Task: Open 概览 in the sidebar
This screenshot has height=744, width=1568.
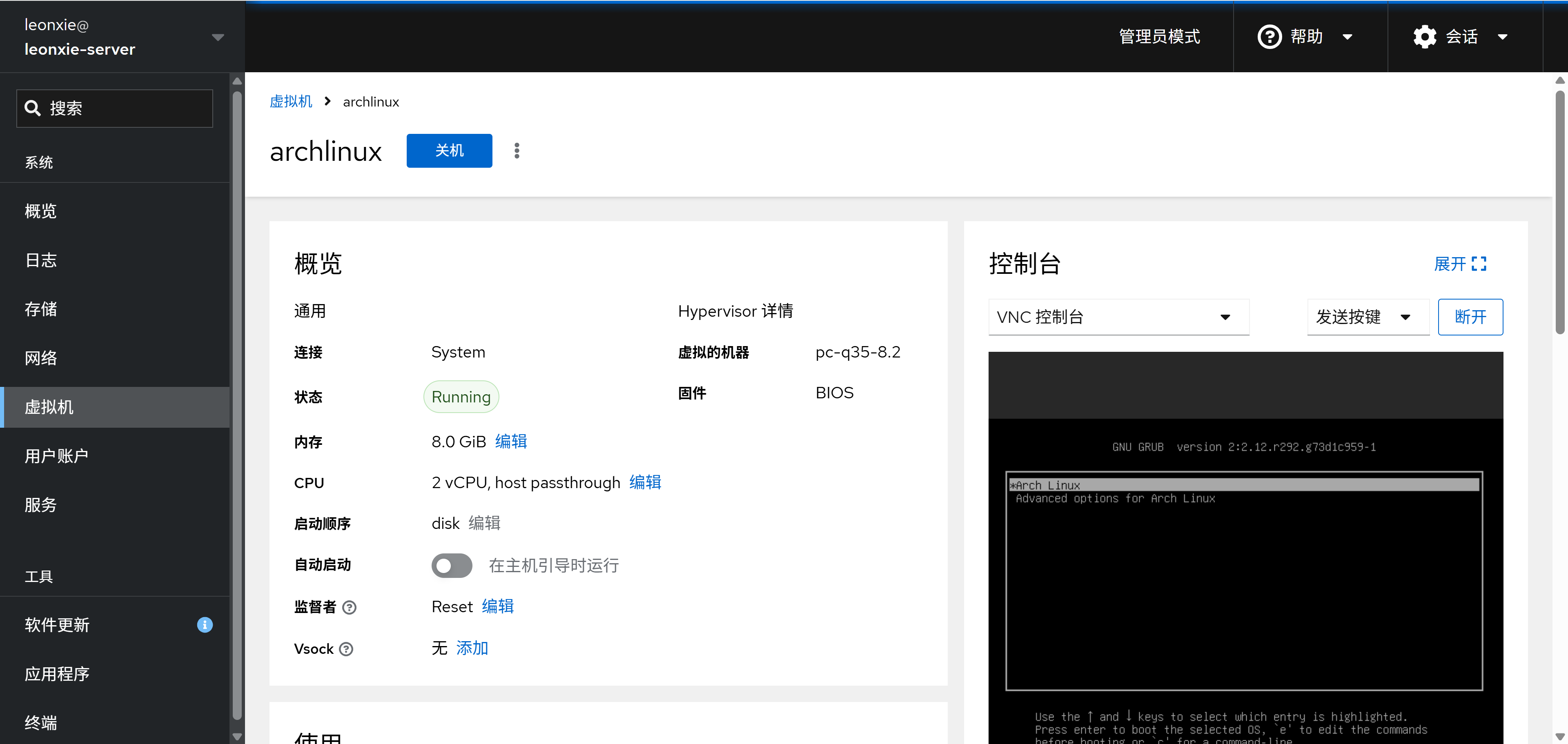Action: (115, 211)
